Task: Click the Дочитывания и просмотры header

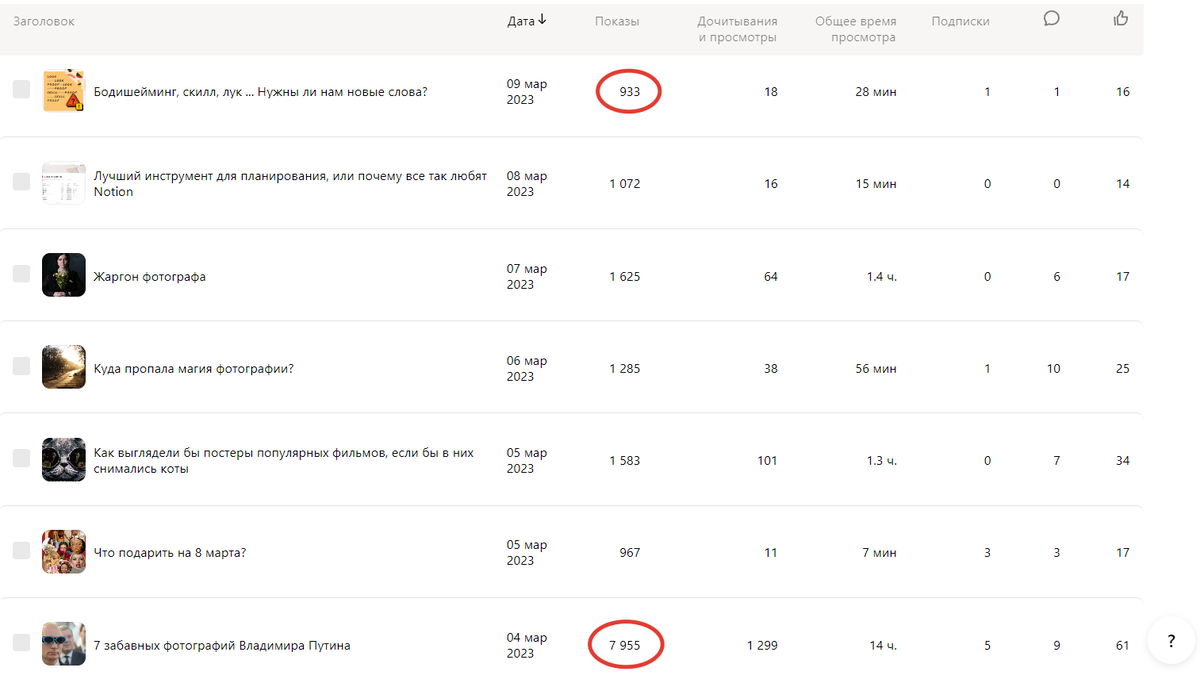Action: (x=737, y=29)
